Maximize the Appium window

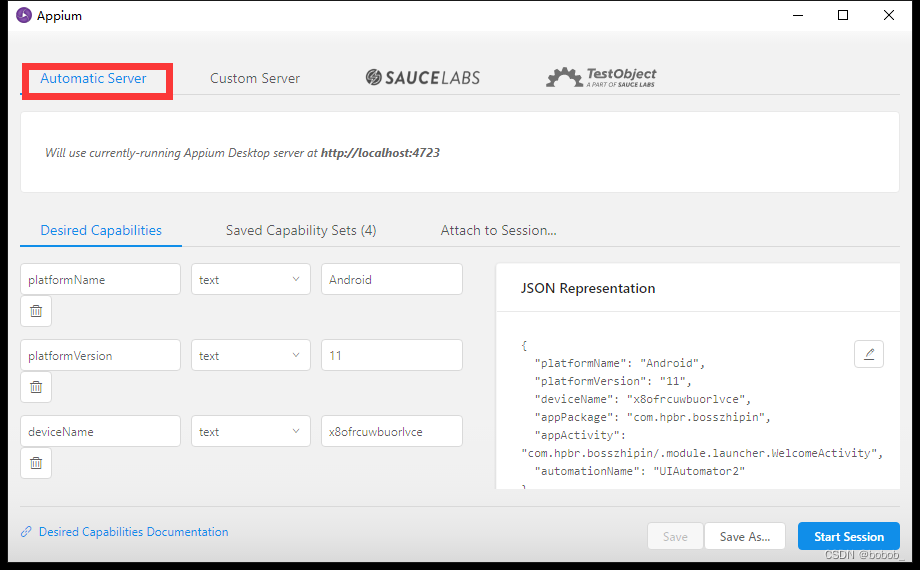tap(843, 15)
